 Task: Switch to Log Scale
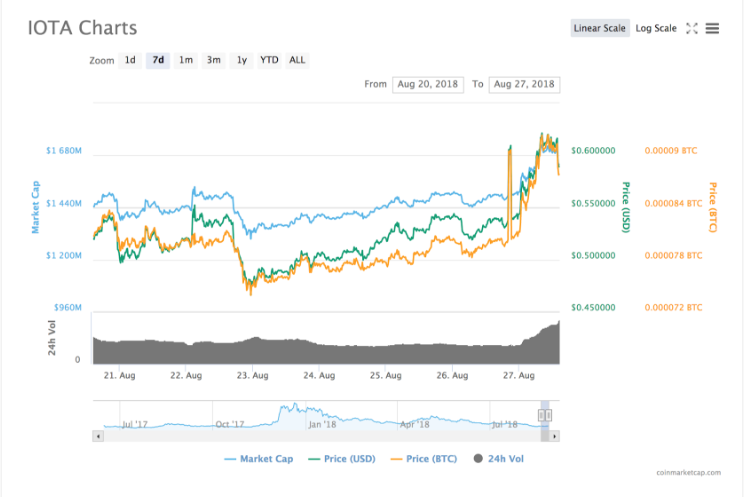pyautogui.click(x=656, y=28)
